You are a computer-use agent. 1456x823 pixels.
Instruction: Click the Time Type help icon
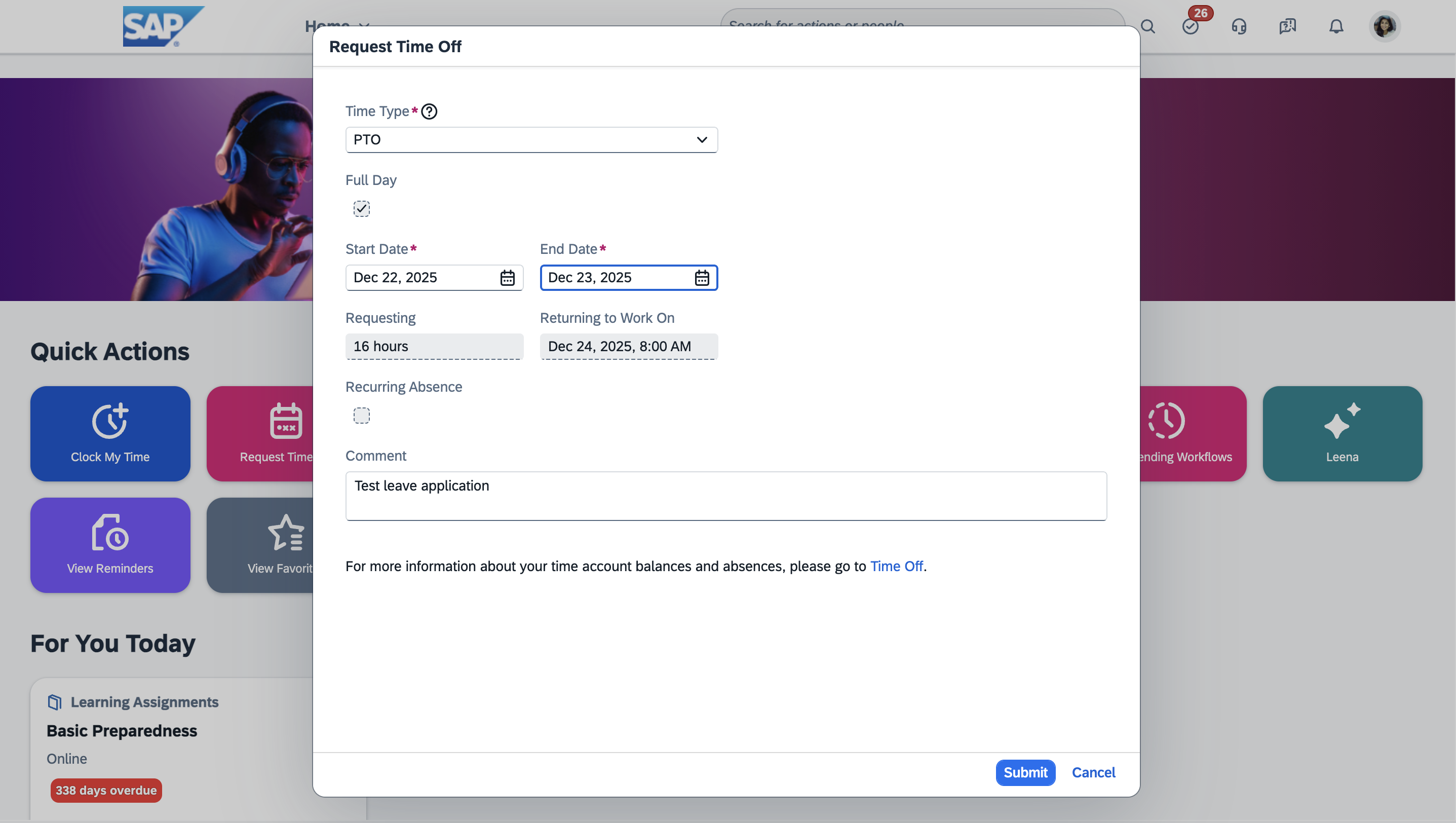429,111
